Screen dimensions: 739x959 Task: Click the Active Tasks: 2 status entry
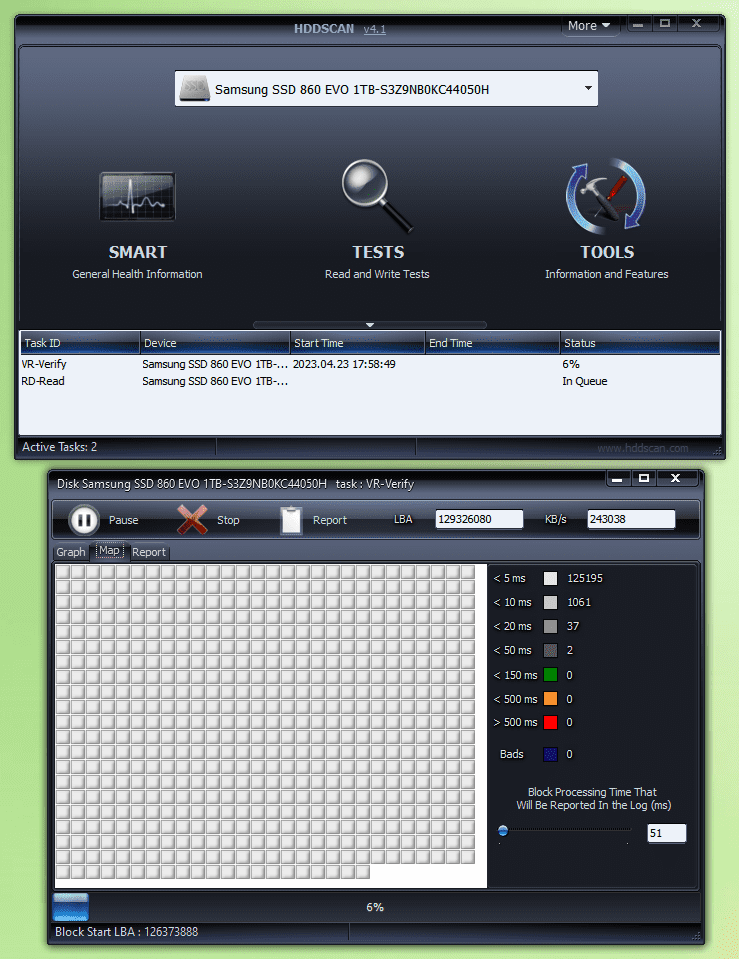click(x=60, y=447)
